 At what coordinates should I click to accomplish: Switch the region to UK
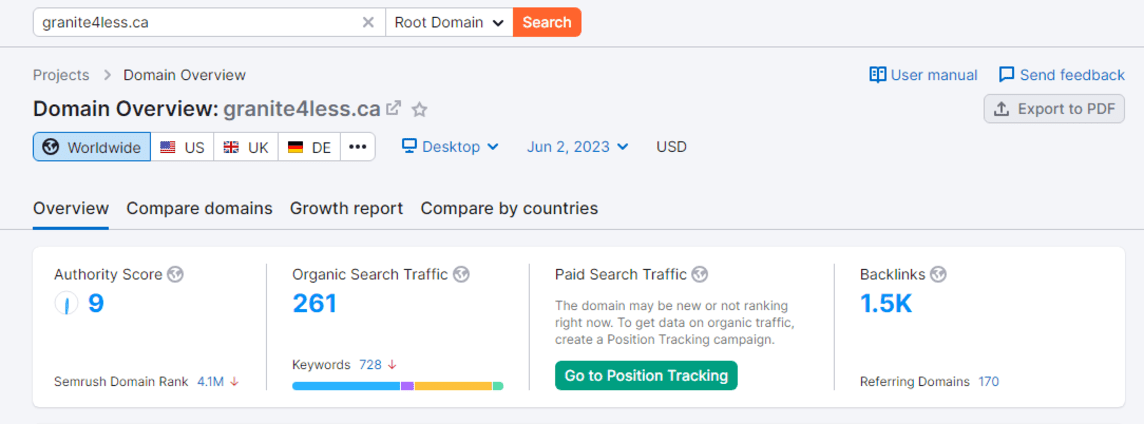coord(246,147)
